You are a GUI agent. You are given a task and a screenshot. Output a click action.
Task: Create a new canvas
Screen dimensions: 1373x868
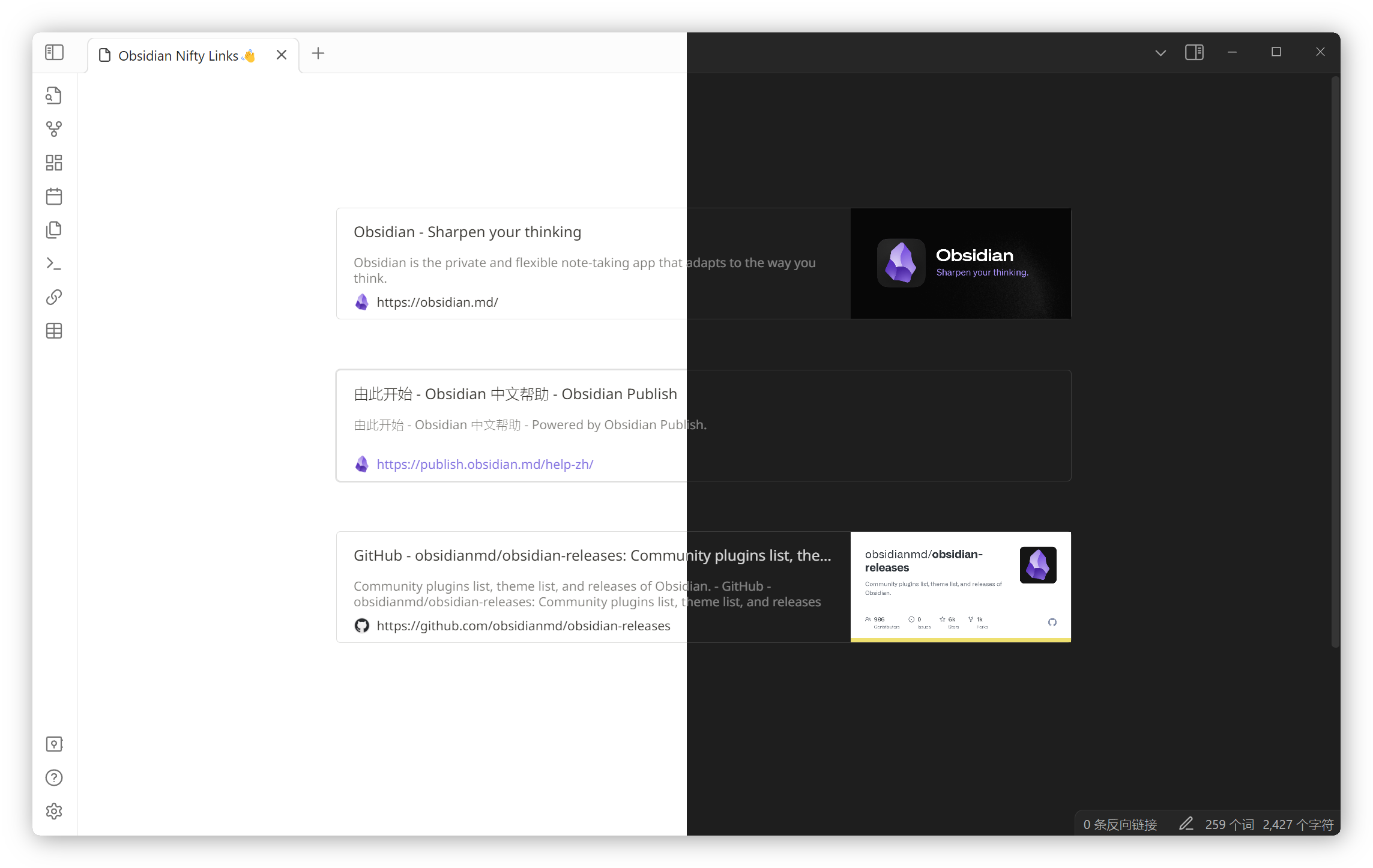click(53, 162)
